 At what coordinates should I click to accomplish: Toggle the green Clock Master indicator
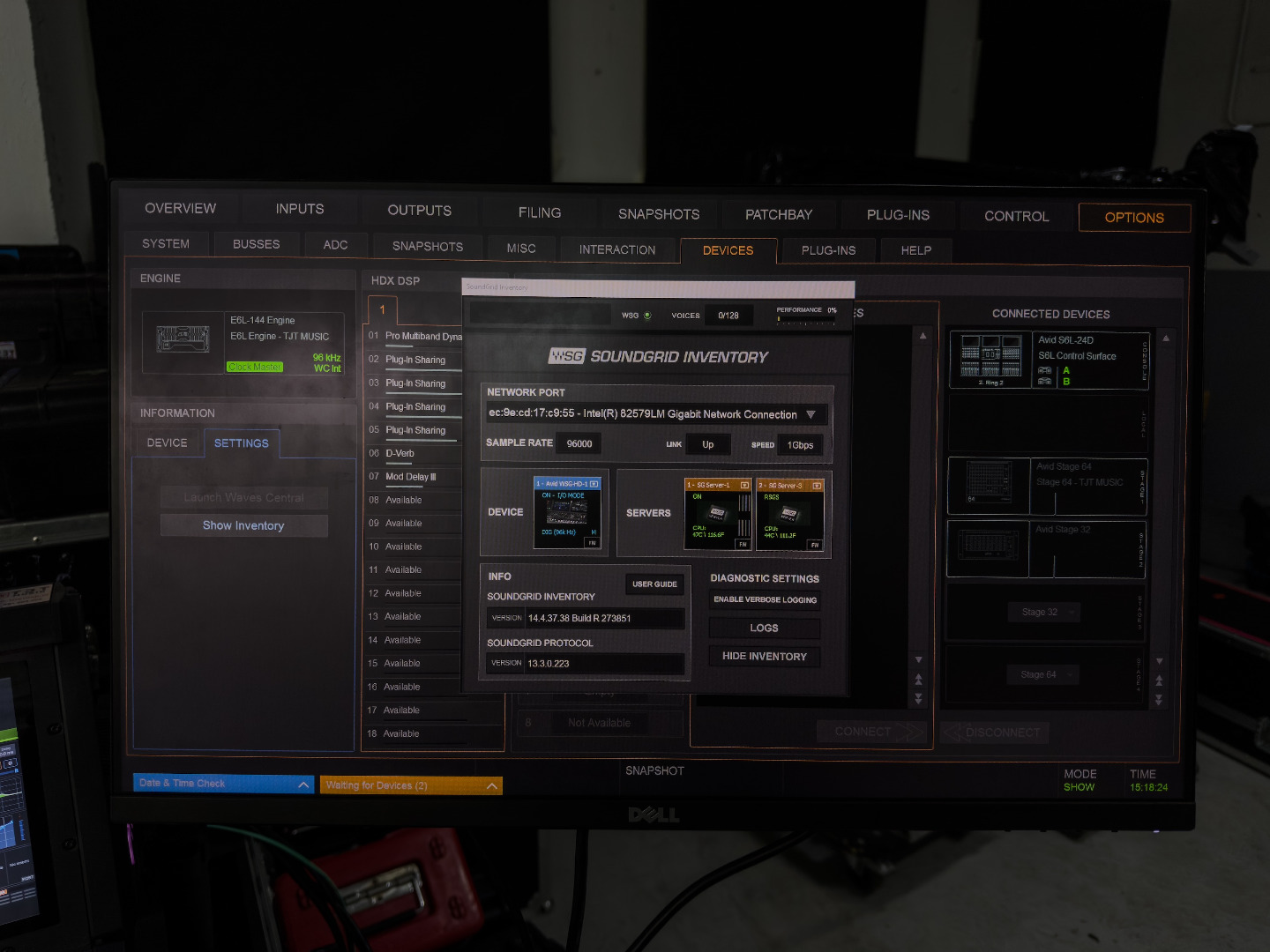tap(255, 368)
